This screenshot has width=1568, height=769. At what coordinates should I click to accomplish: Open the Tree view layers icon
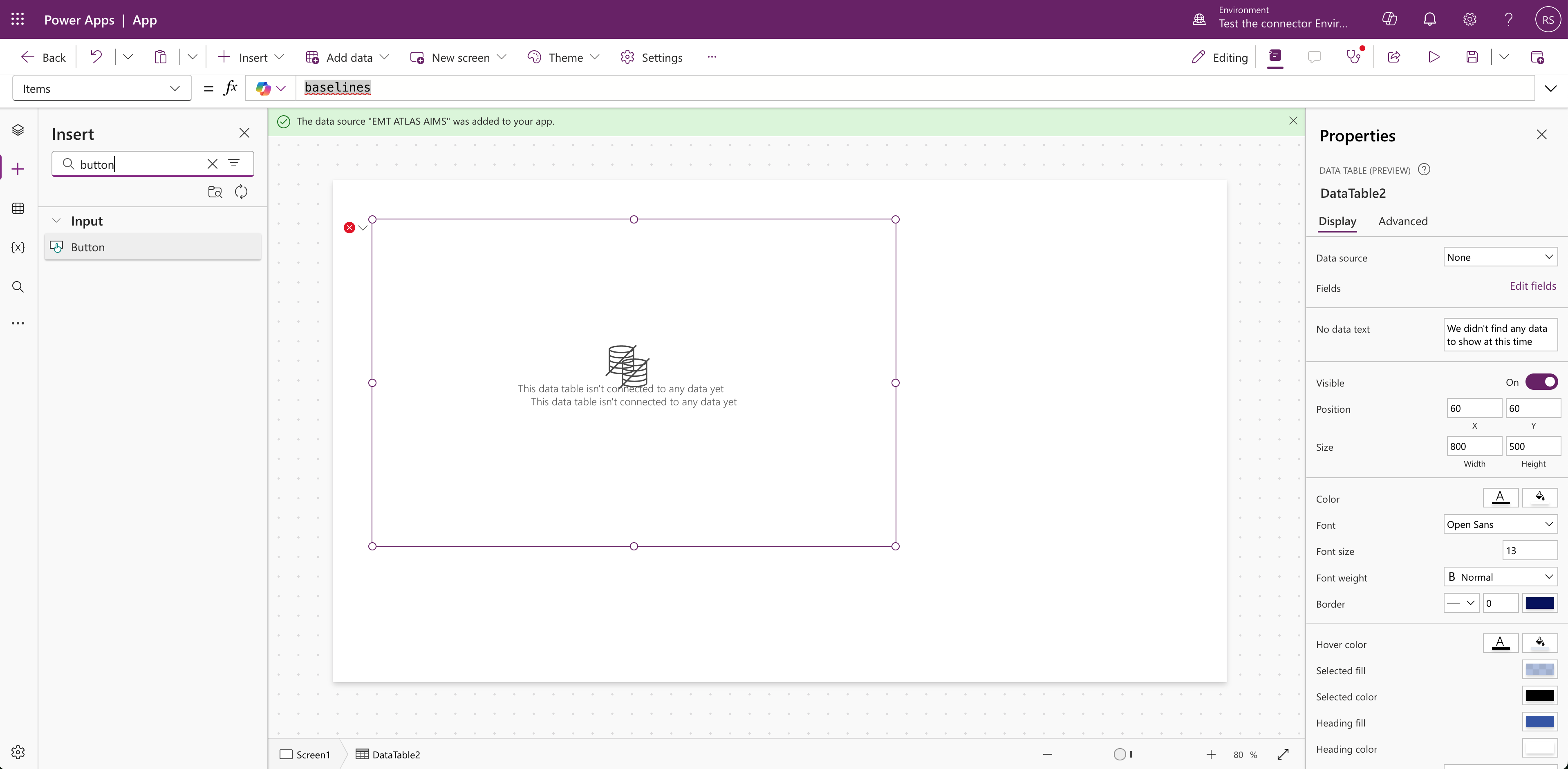pyautogui.click(x=18, y=130)
